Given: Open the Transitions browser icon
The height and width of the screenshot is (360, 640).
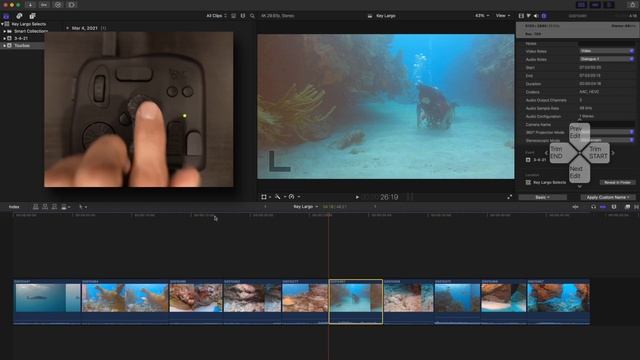Looking at the screenshot, I should 636,207.
